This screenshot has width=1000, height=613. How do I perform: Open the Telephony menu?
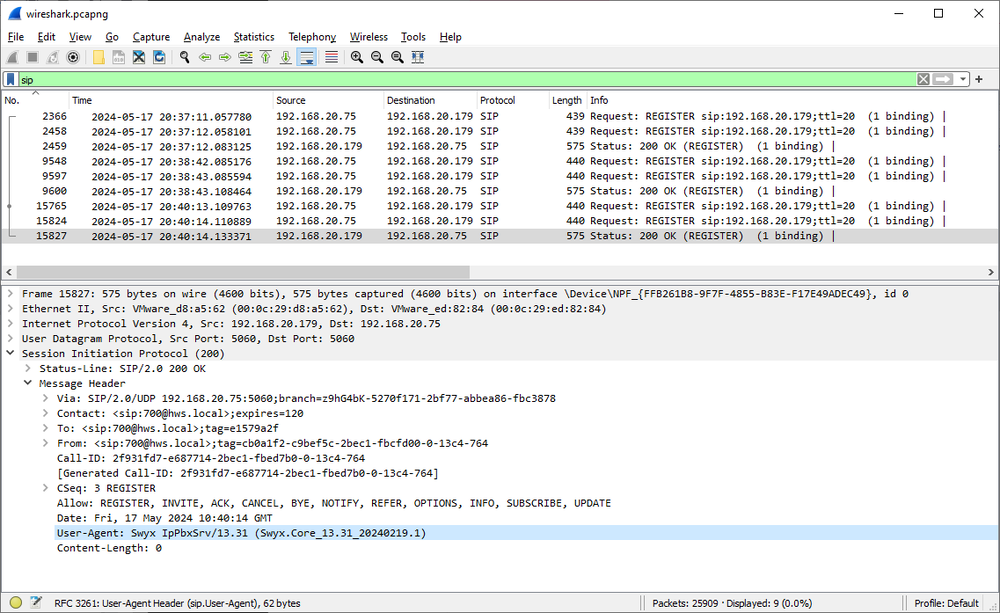(312, 37)
